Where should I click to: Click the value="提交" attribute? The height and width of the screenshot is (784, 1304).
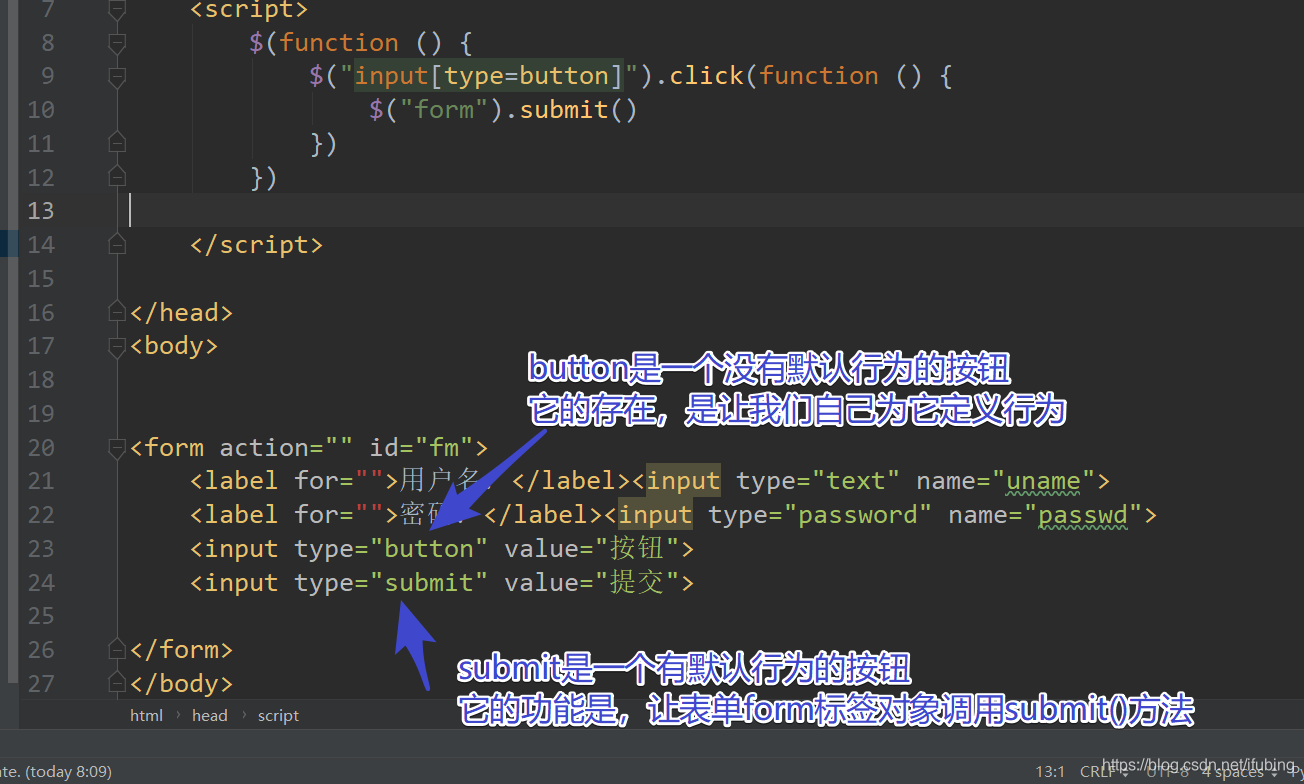pos(592,583)
